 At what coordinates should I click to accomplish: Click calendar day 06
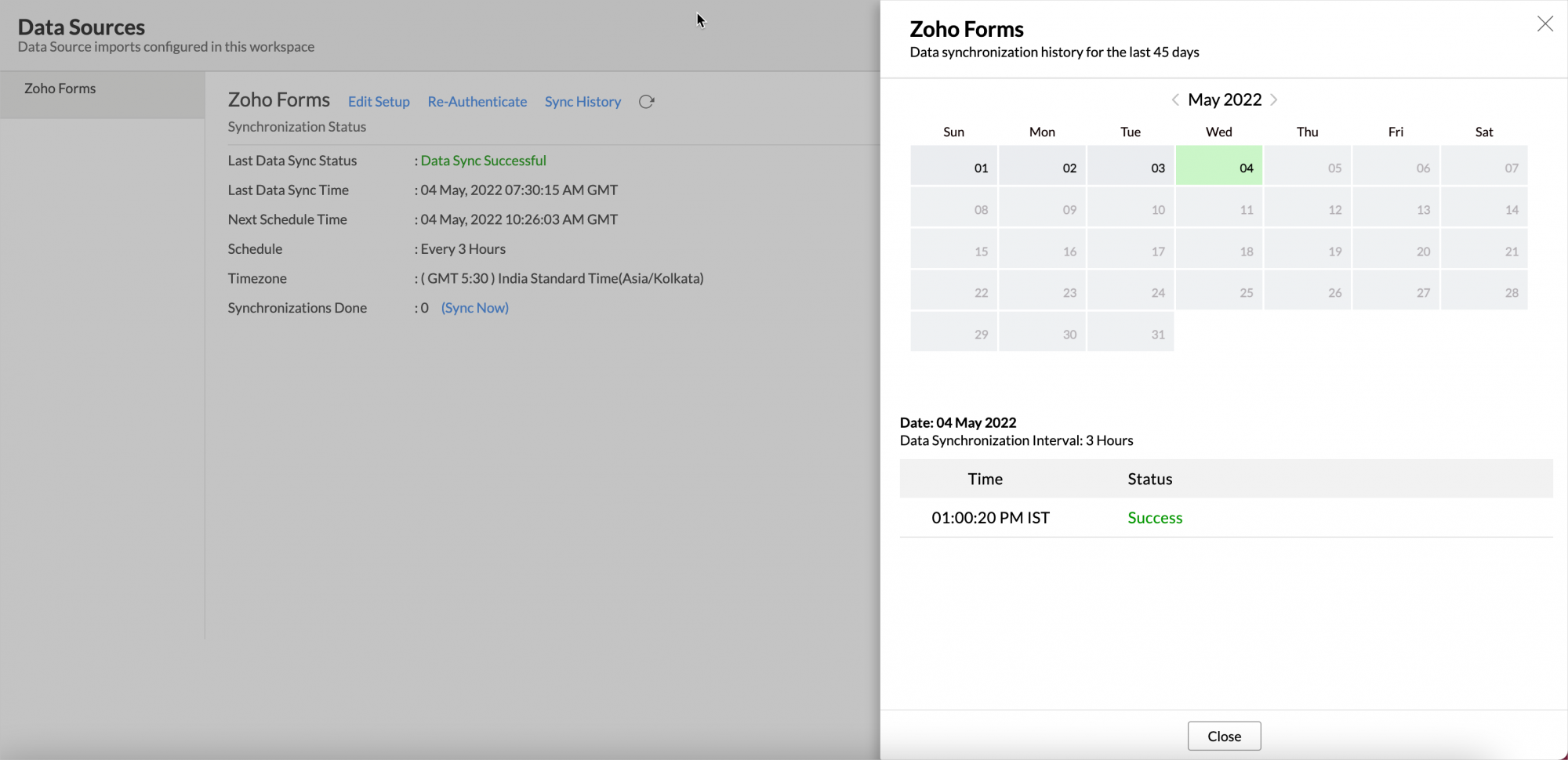pyautogui.click(x=1396, y=165)
